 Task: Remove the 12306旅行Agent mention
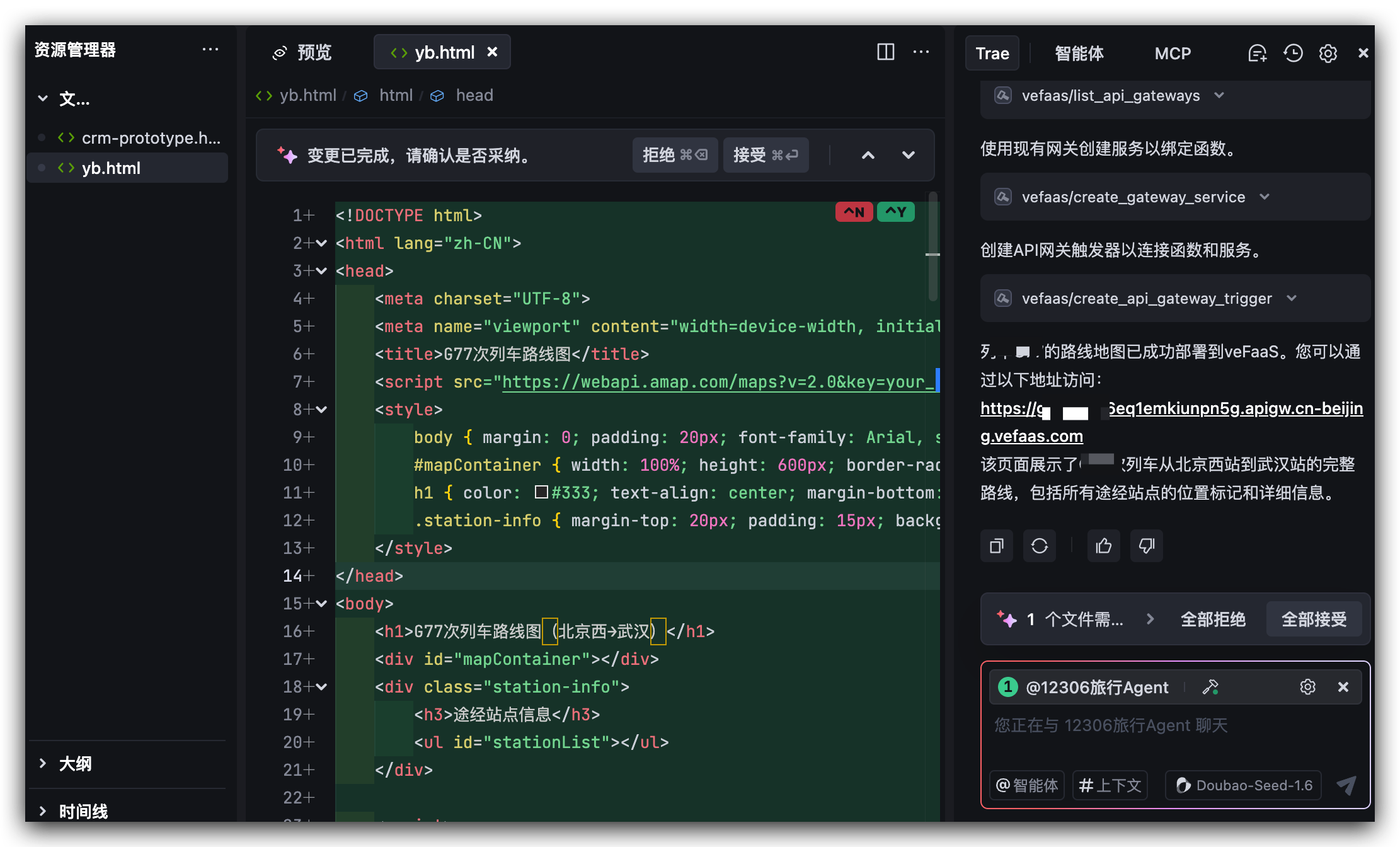pos(1343,687)
